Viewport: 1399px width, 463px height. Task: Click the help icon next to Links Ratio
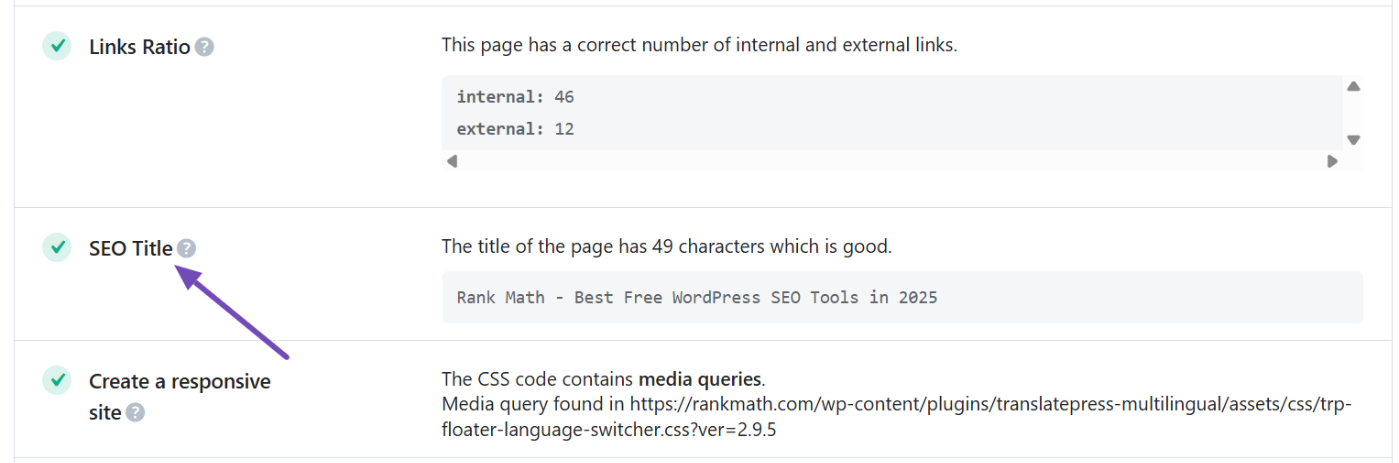pyautogui.click(x=204, y=47)
